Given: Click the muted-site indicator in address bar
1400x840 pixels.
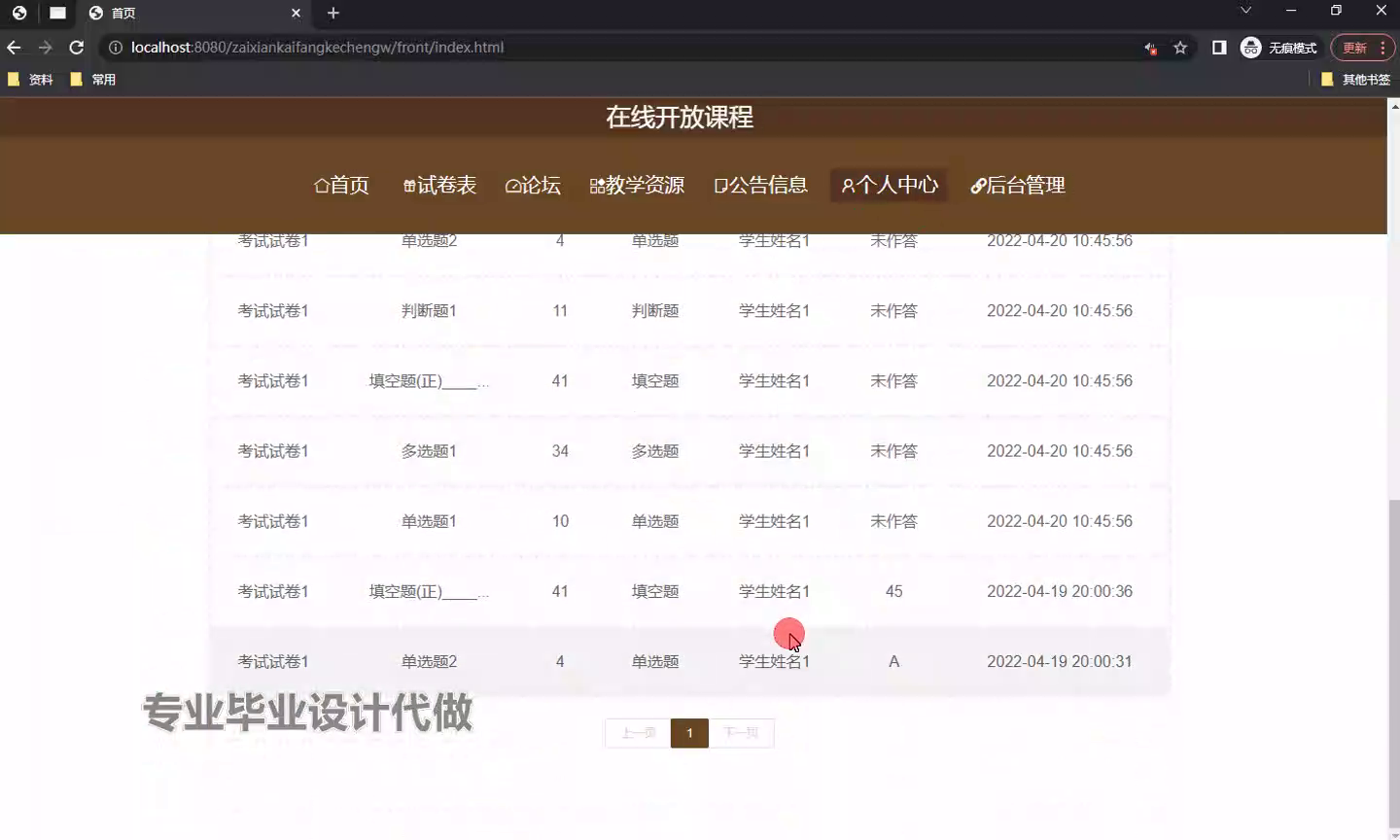Looking at the screenshot, I should click(x=1151, y=48).
